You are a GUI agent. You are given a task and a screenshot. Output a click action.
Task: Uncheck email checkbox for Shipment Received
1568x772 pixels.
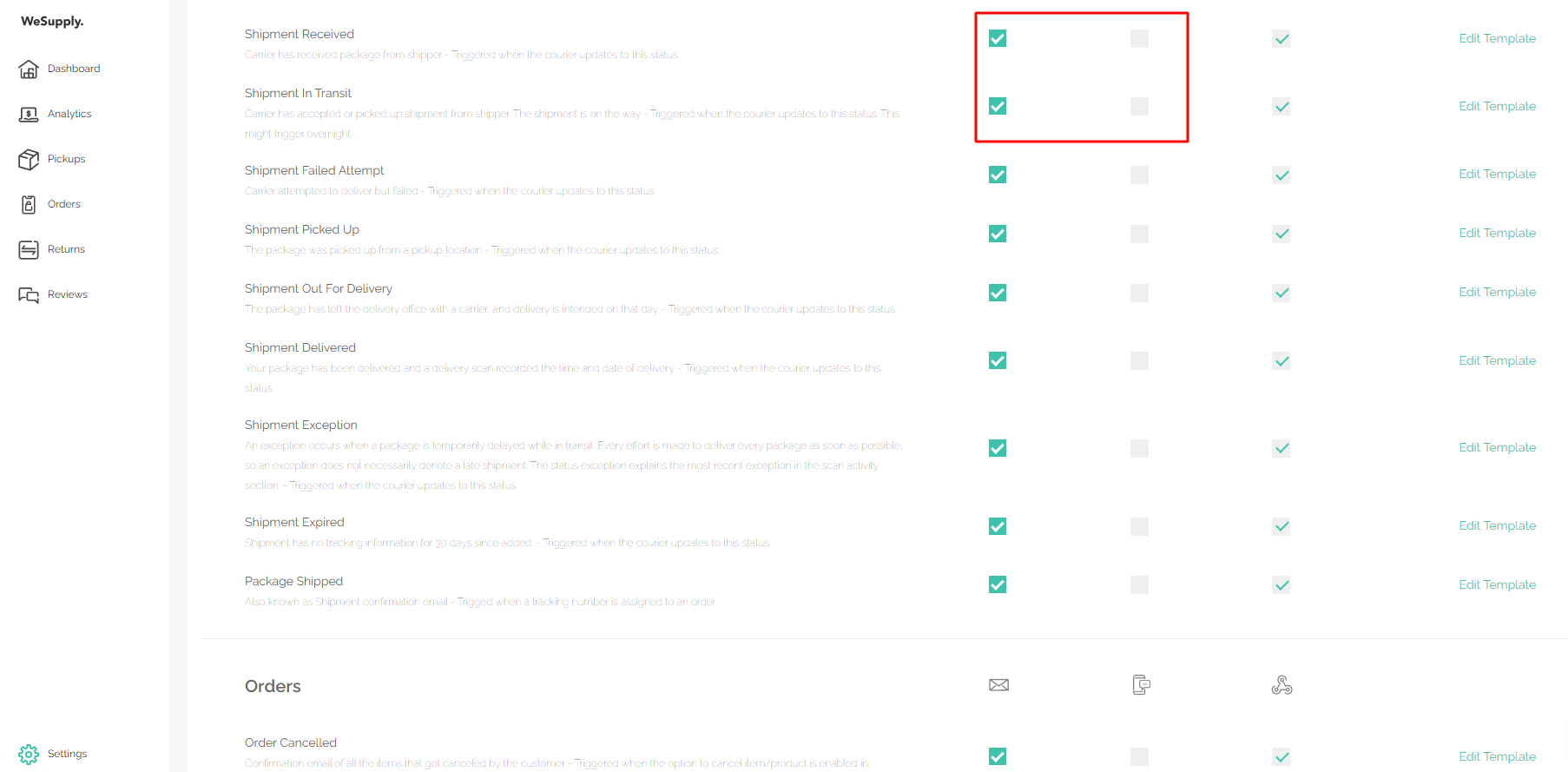[x=998, y=38]
